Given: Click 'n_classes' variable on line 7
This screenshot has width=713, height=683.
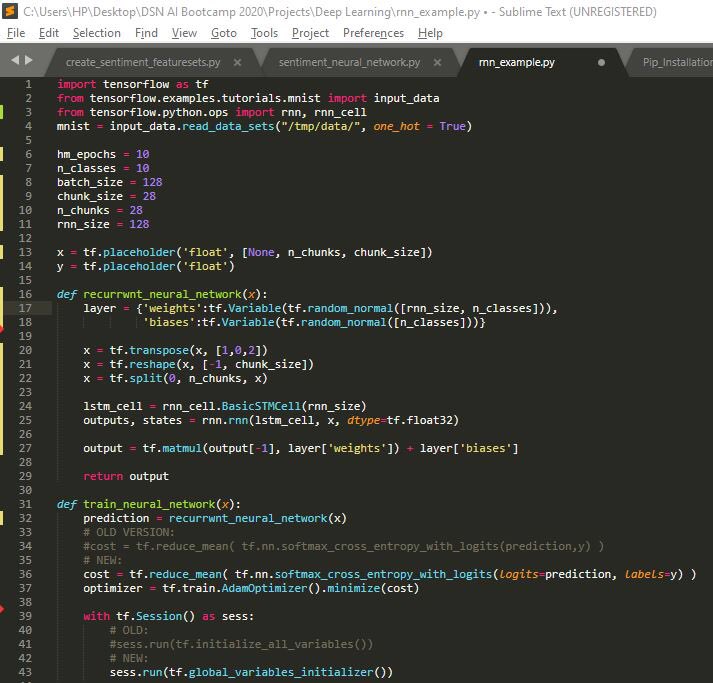Looking at the screenshot, I should 86,168.
